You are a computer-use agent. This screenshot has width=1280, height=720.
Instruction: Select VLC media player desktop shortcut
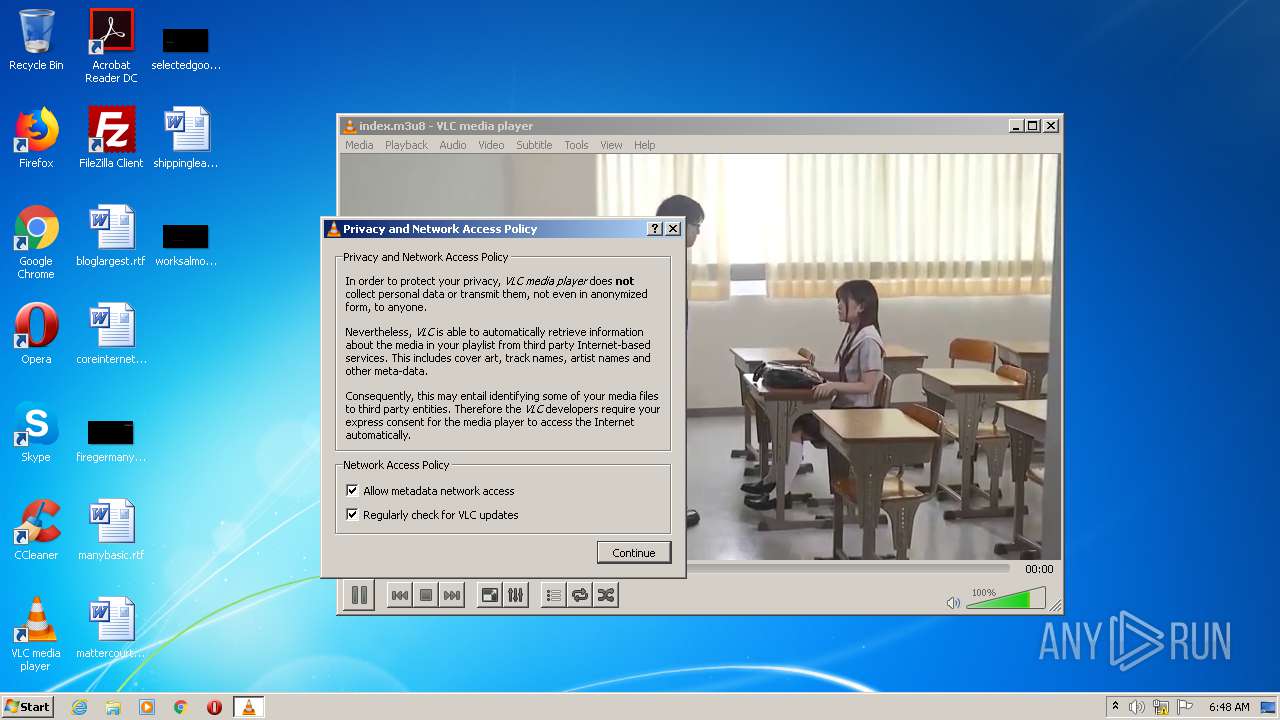36,634
